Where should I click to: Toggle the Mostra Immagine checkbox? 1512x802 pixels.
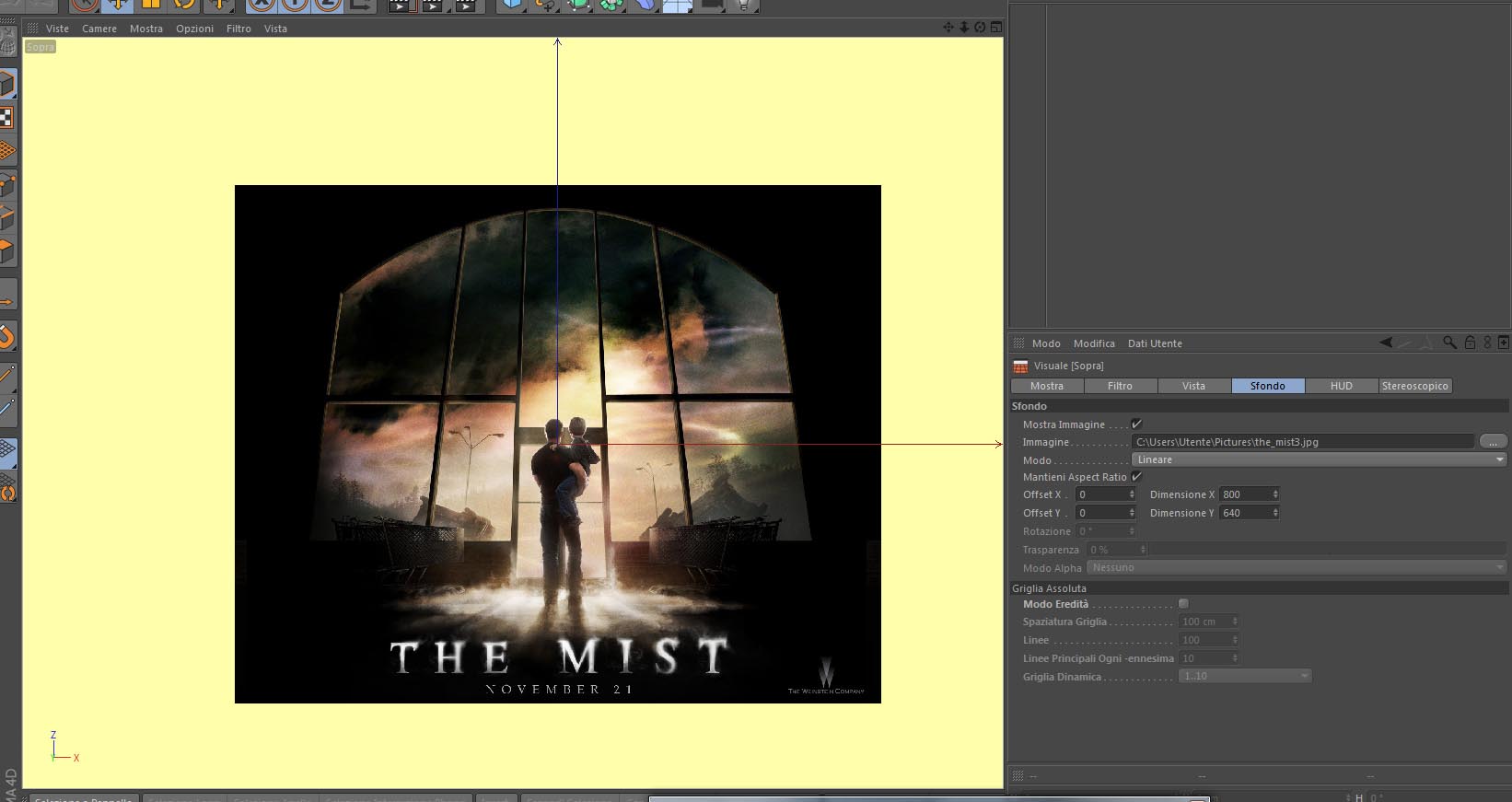click(x=1136, y=424)
